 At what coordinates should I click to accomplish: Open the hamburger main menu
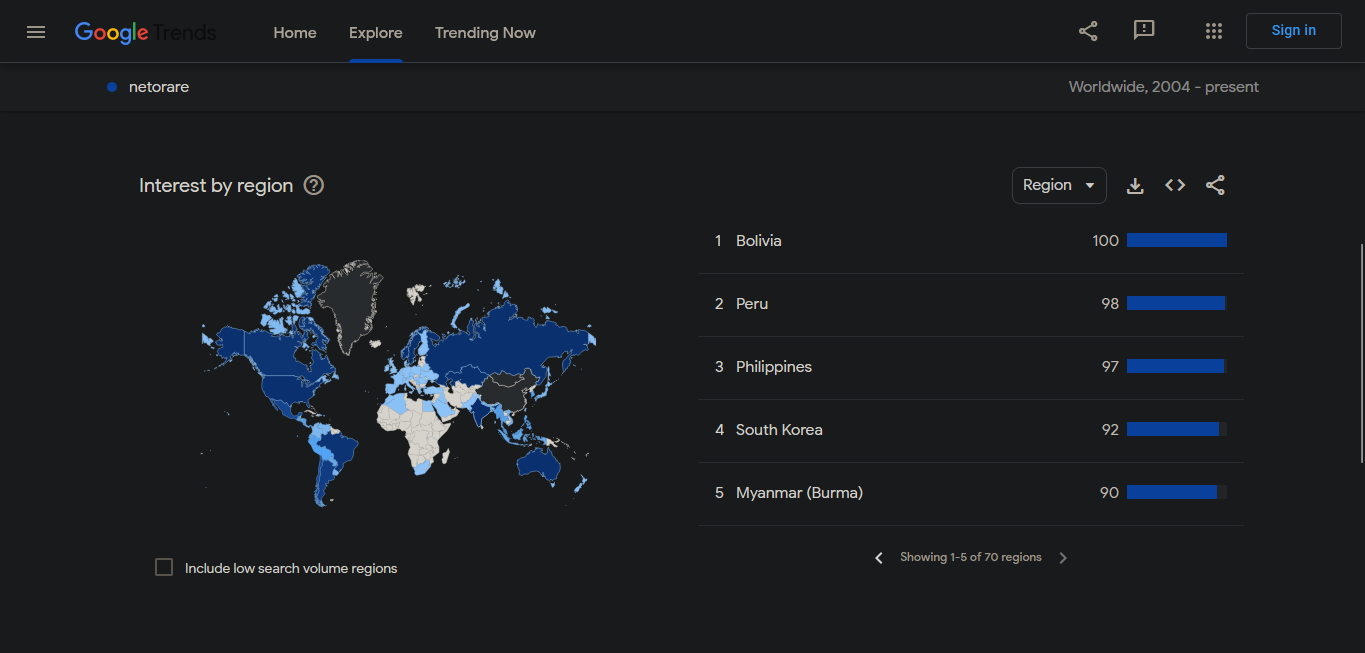[36, 32]
